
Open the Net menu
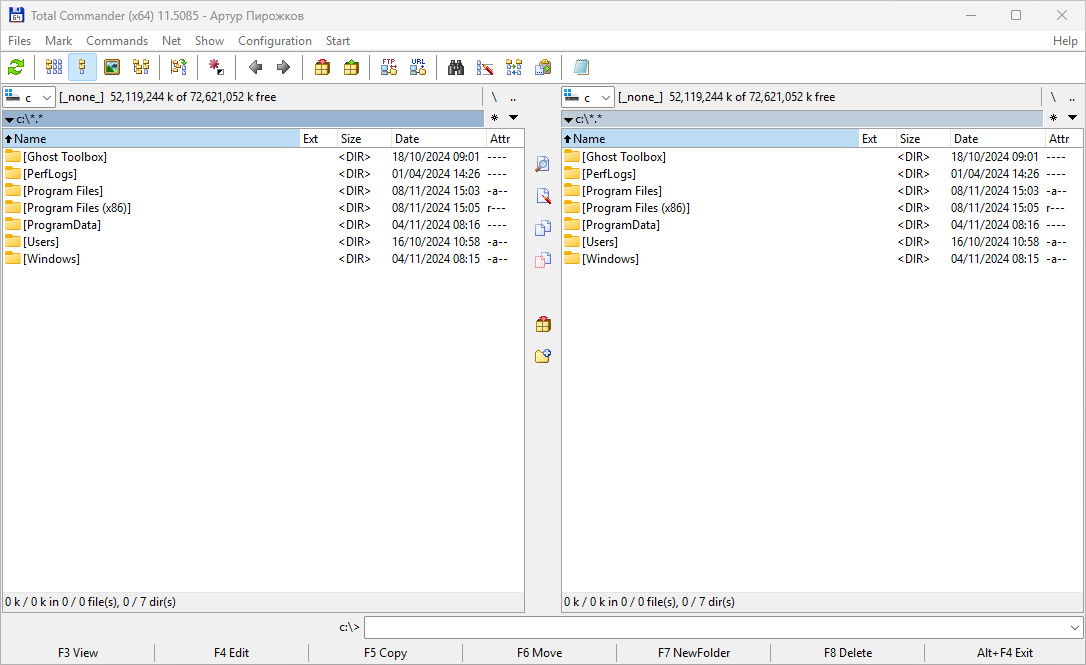(x=171, y=41)
